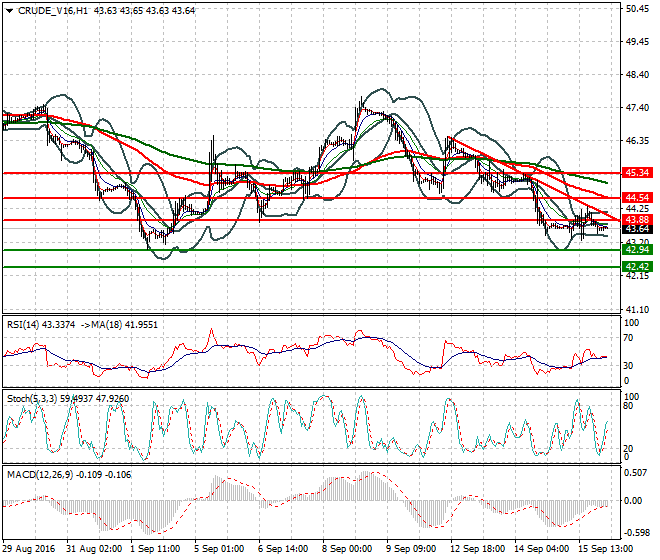Select the 42.94 green support label
The width and height of the screenshot is (660, 560).
point(637,250)
